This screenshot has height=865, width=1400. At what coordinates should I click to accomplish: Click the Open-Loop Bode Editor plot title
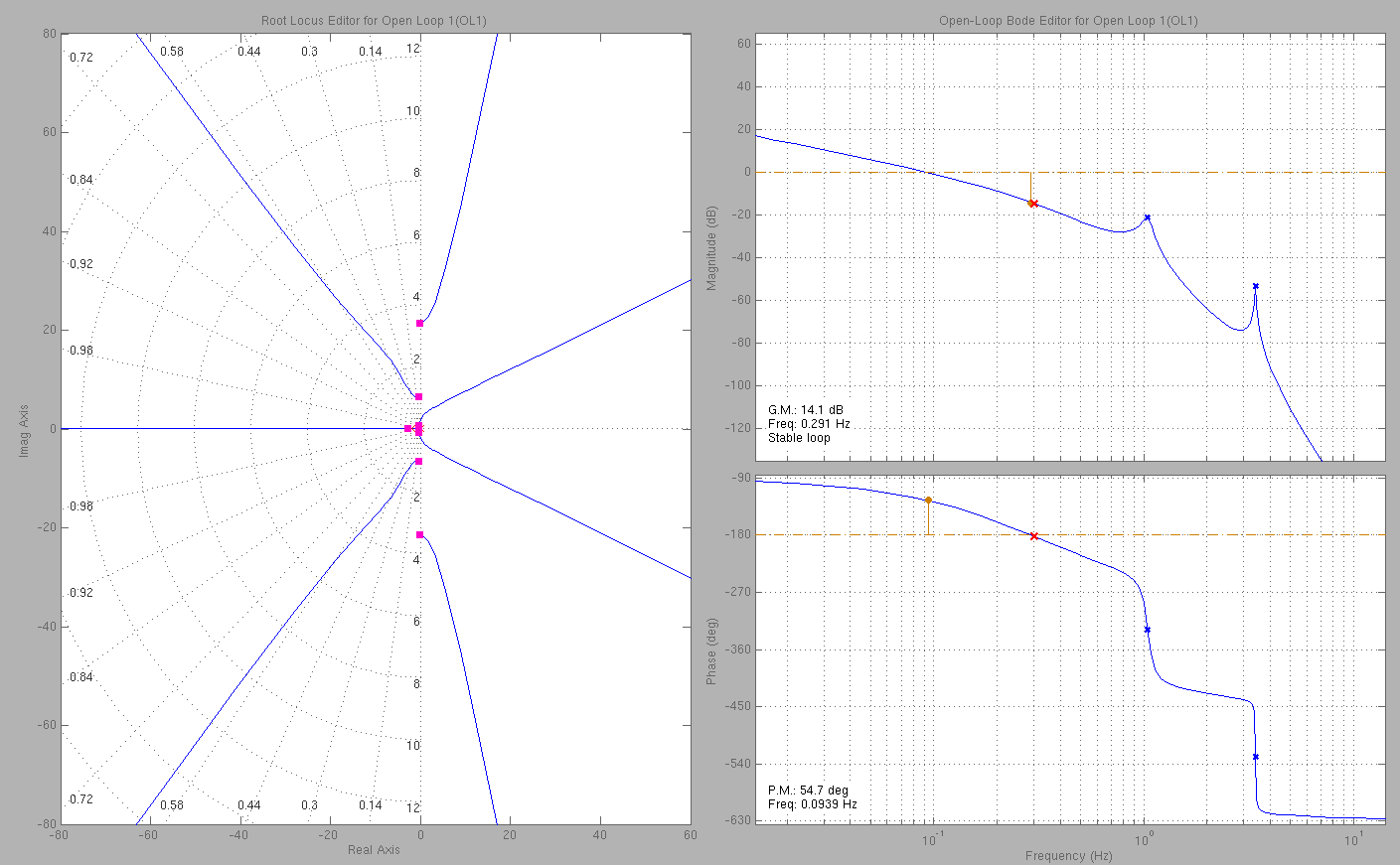1069,21
